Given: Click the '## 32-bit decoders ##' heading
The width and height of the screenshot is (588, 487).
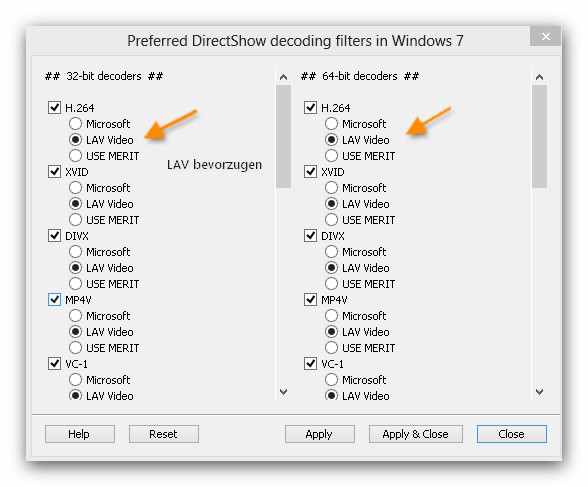Looking at the screenshot, I should pos(104,76).
